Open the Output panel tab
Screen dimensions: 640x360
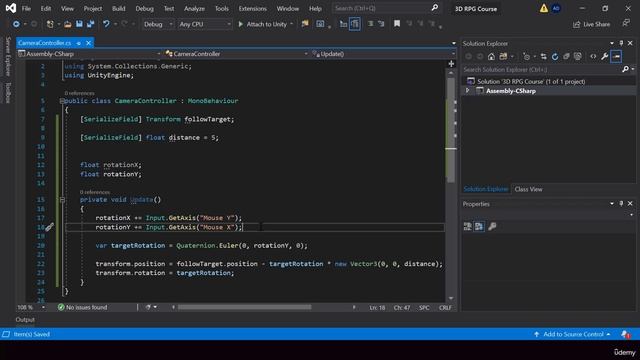pos(25,320)
